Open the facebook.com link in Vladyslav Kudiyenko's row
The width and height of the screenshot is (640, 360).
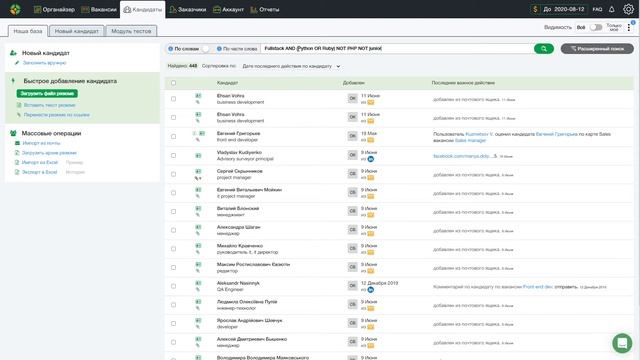click(465, 156)
